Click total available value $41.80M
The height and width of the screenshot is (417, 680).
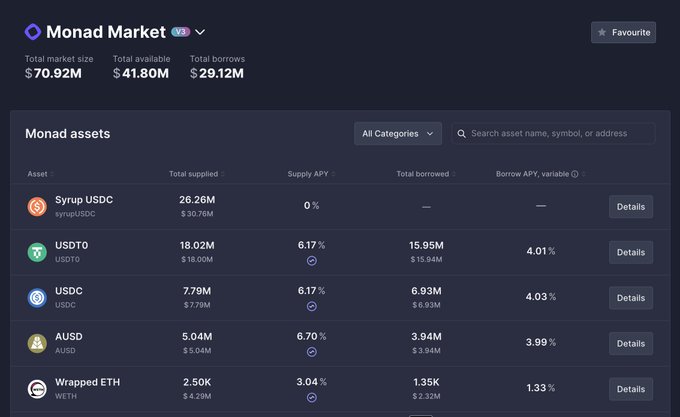141,73
